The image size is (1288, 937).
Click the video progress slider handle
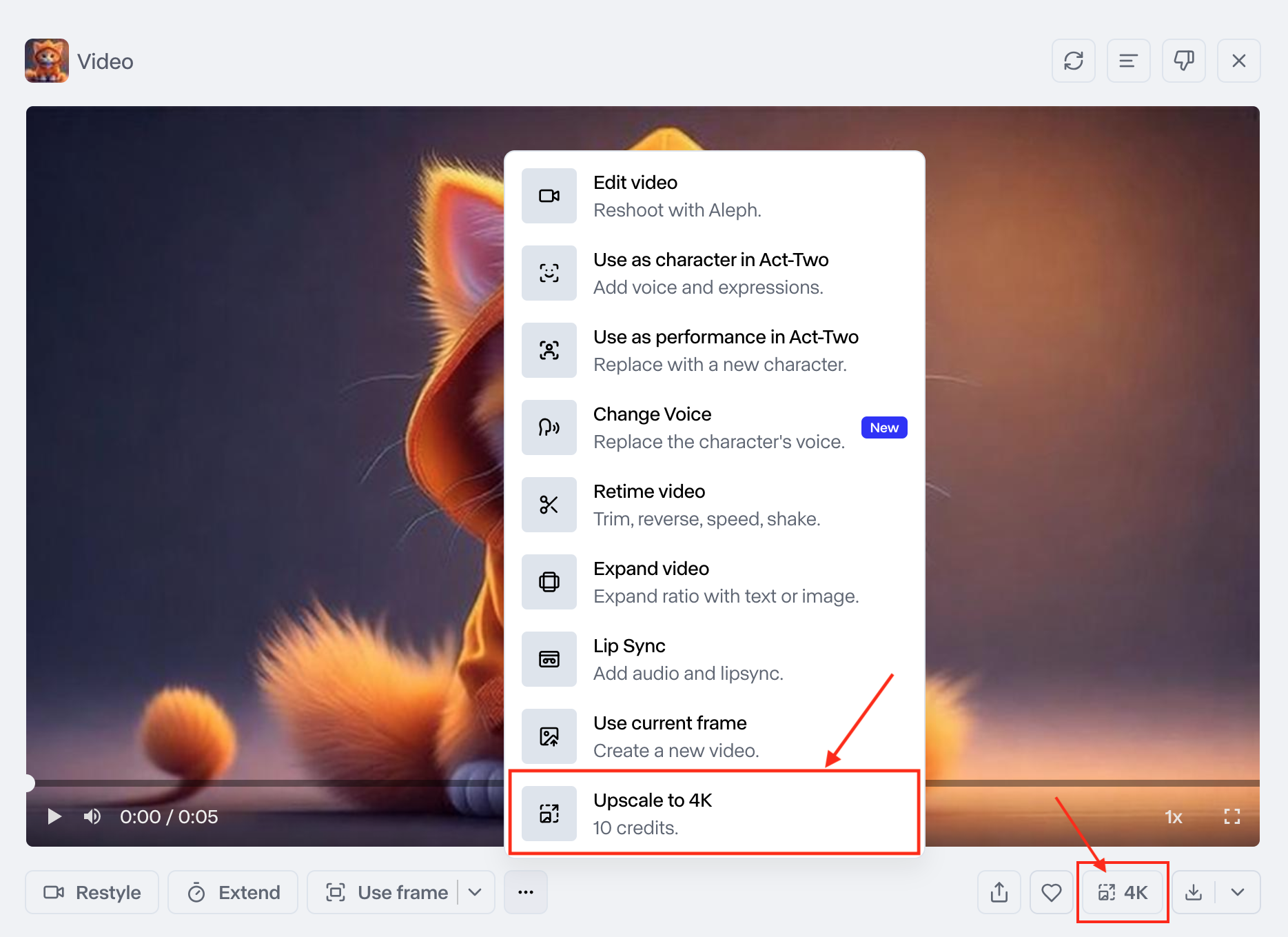[28, 783]
